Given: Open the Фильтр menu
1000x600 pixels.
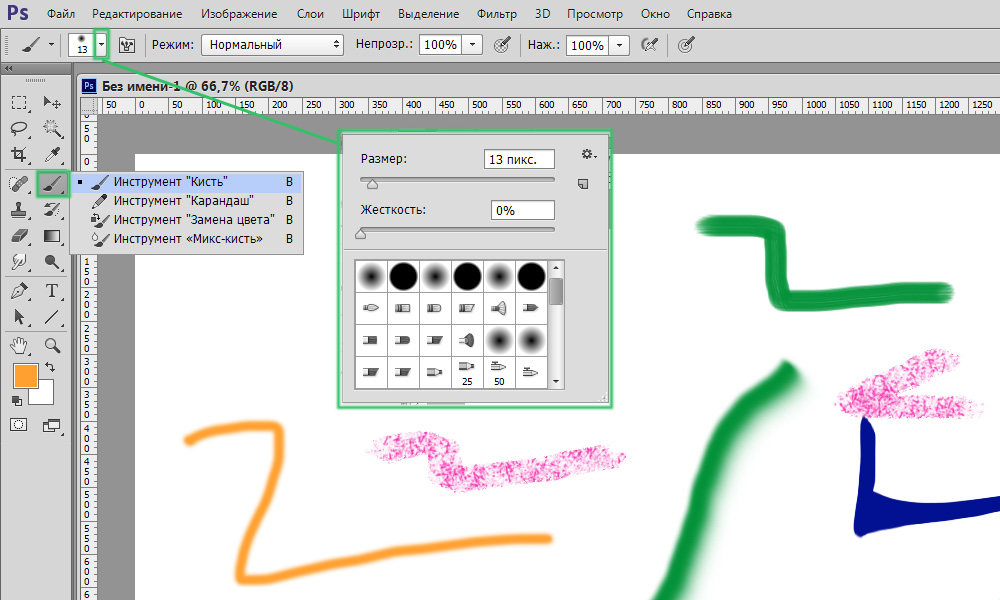Looking at the screenshot, I should (497, 13).
